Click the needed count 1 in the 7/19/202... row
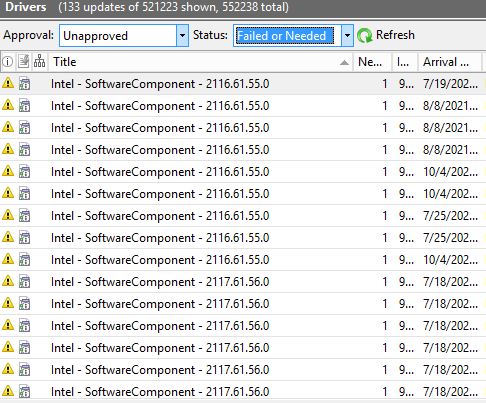This screenshot has height=403, width=486. (385, 84)
